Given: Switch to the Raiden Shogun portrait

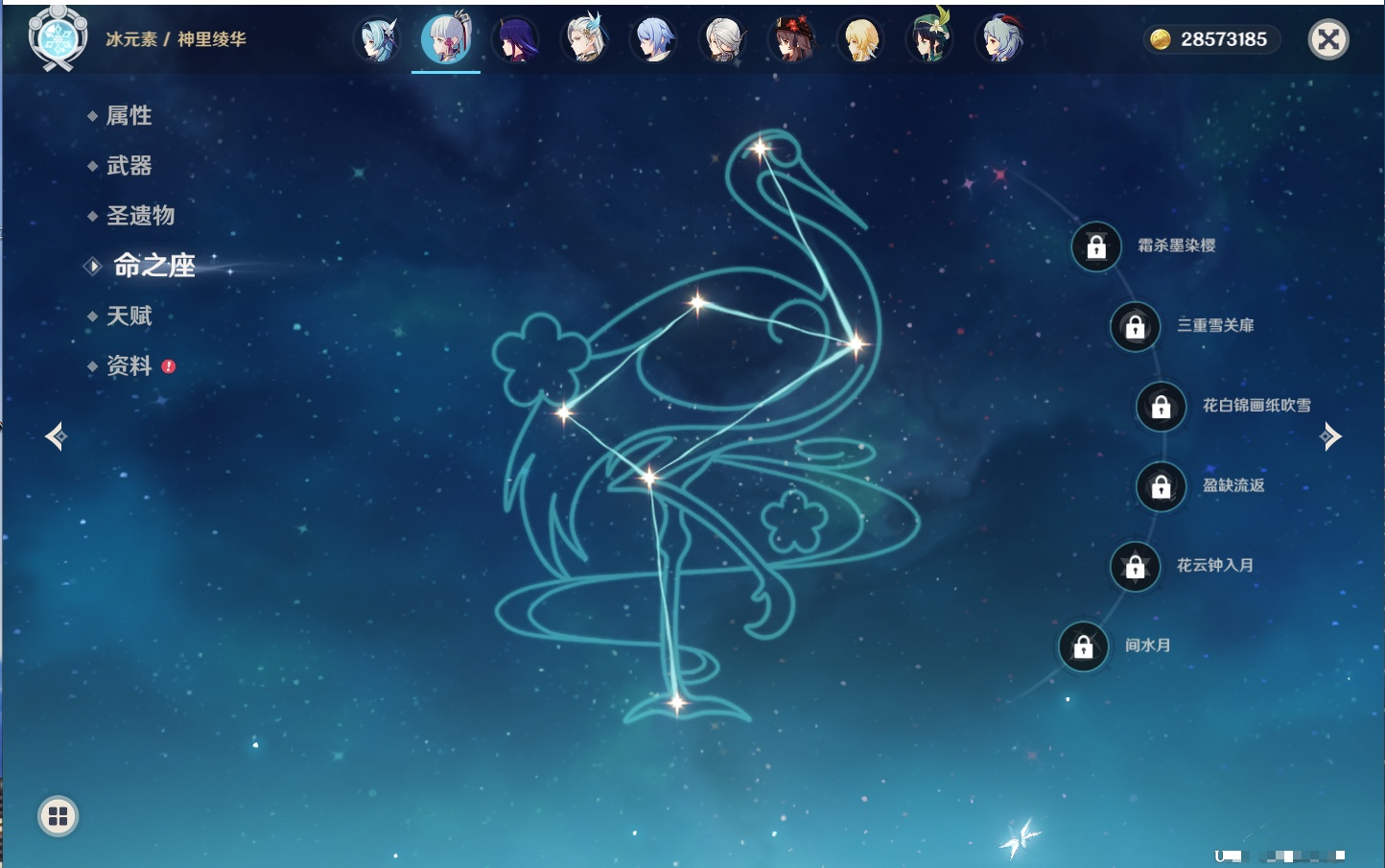Looking at the screenshot, I should point(515,40).
